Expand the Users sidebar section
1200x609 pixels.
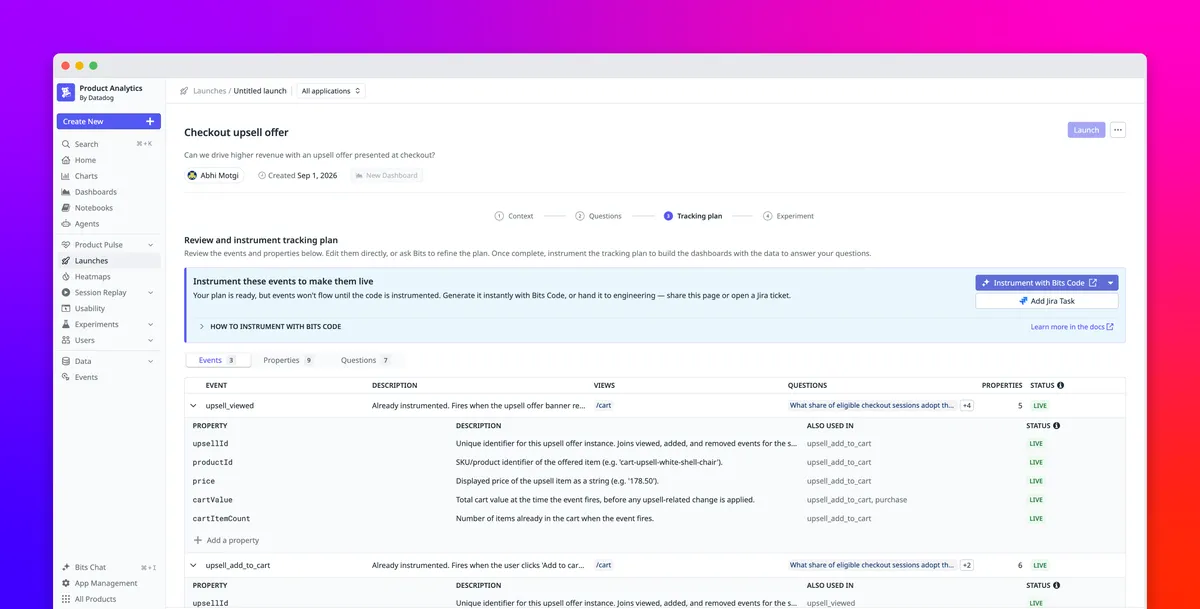coord(151,341)
